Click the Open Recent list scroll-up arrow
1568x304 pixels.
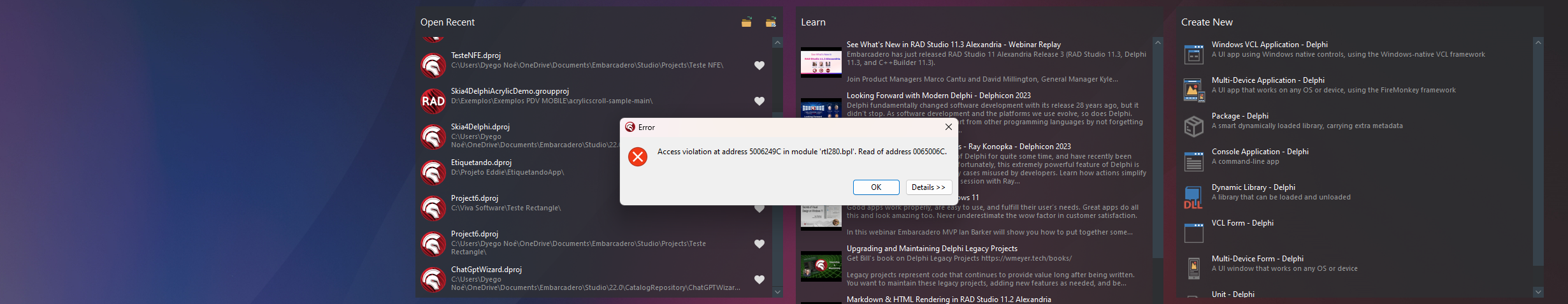point(777,43)
